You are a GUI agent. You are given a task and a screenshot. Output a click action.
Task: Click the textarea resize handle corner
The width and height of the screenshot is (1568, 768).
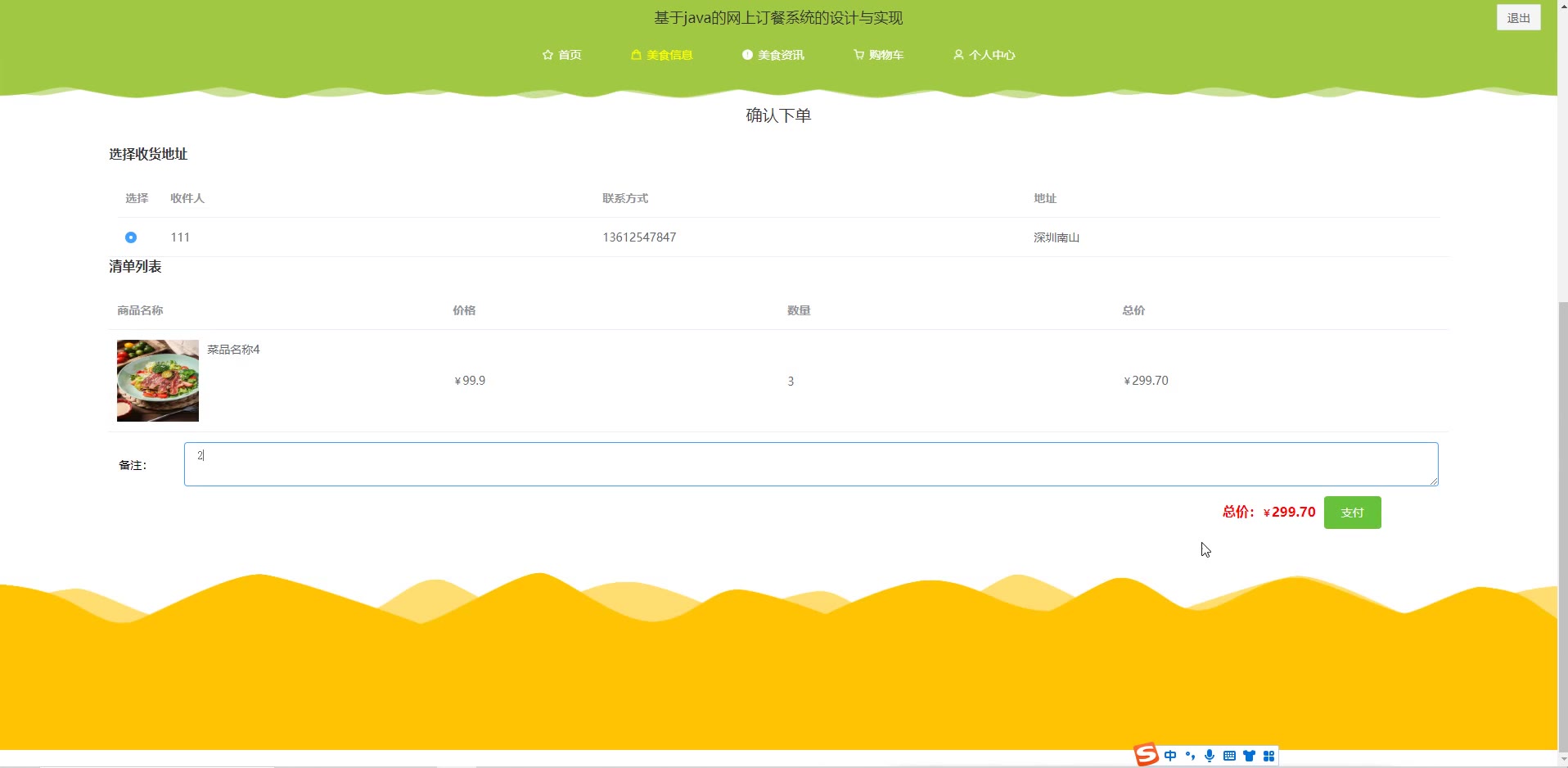pyautogui.click(x=1434, y=481)
